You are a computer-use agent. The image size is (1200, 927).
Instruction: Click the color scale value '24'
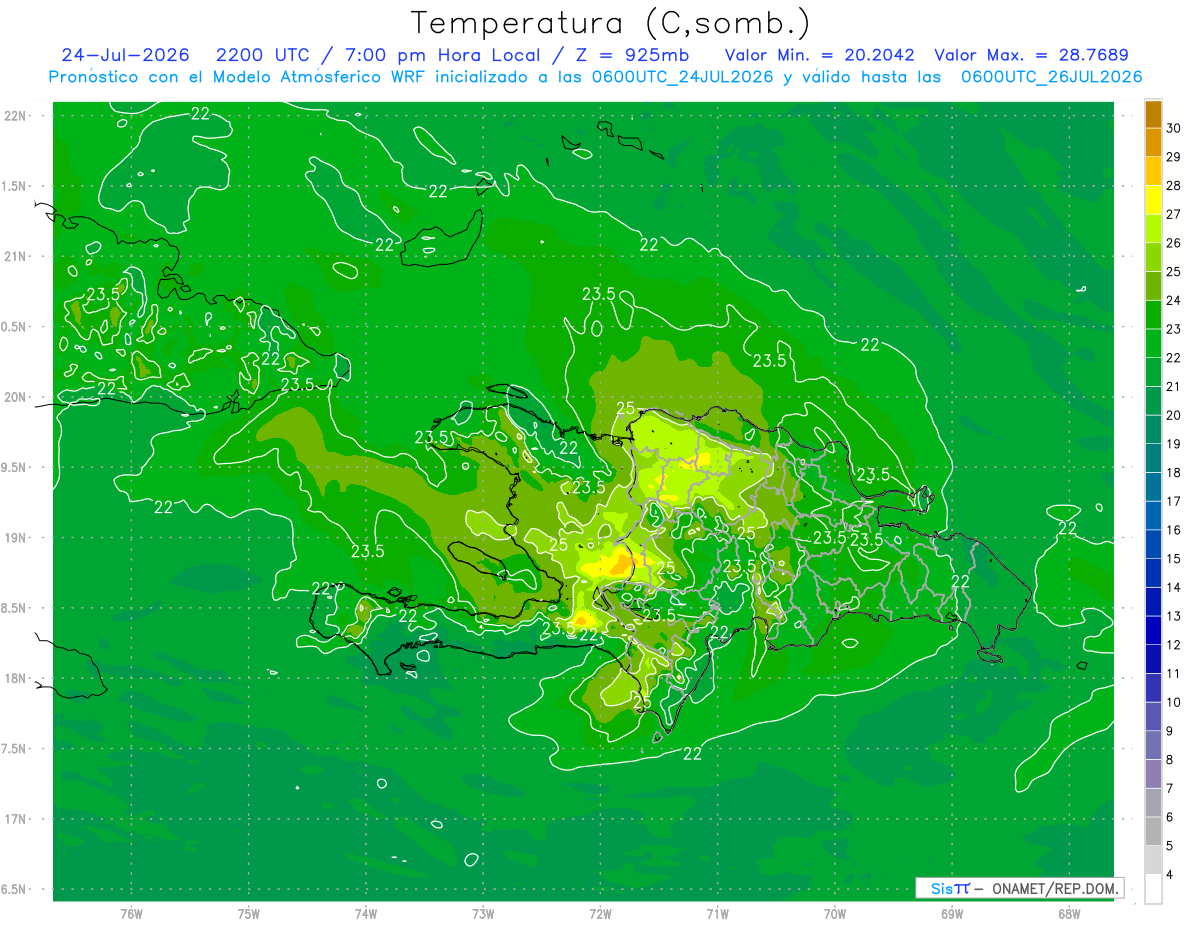1173,301
